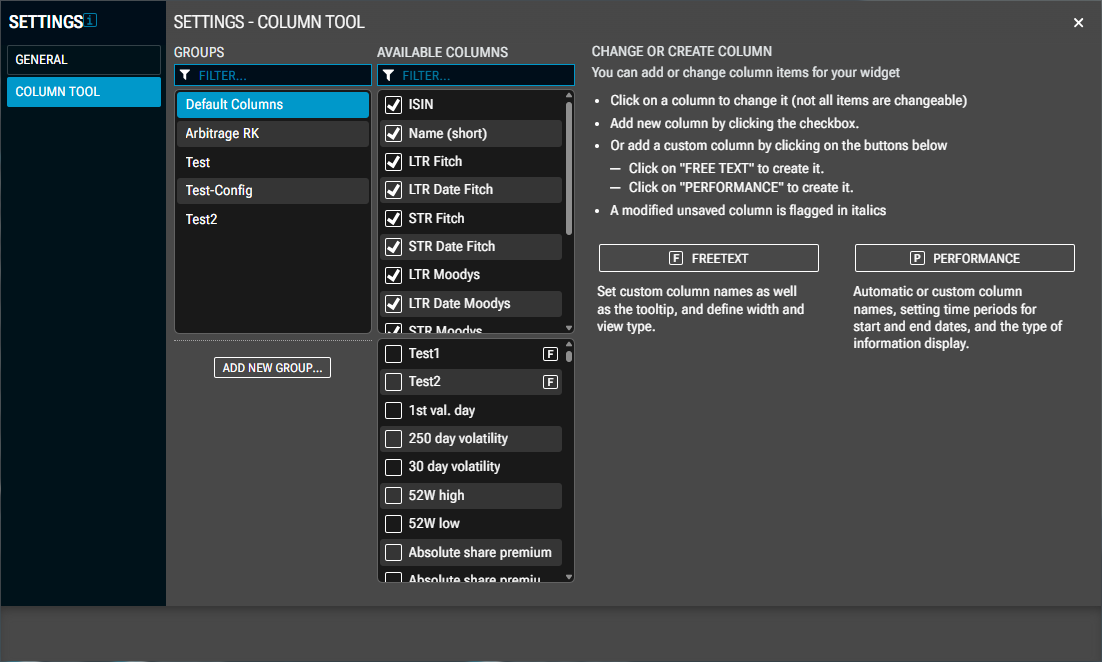1102x662 pixels.
Task: Enable the Test2 column checkbox
Action: pos(394,382)
